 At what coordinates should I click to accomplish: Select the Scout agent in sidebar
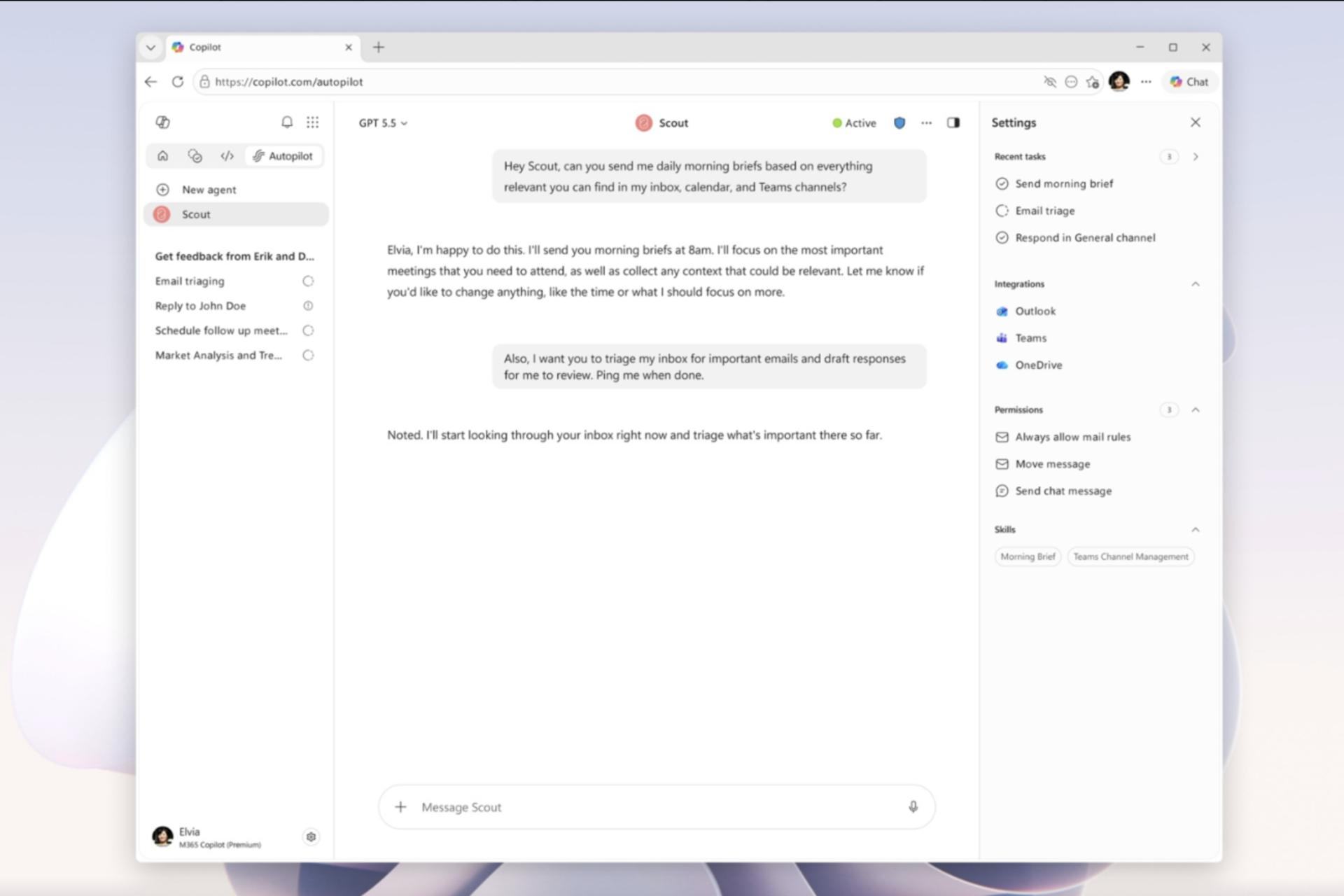pyautogui.click(x=236, y=214)
